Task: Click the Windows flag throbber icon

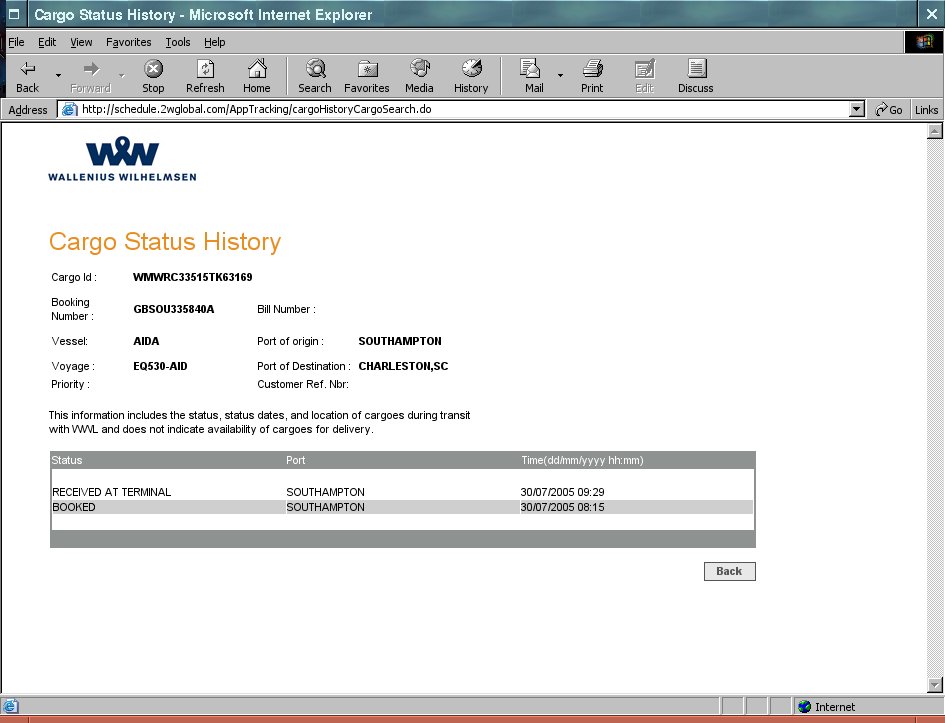Action: tap(925, 42)
